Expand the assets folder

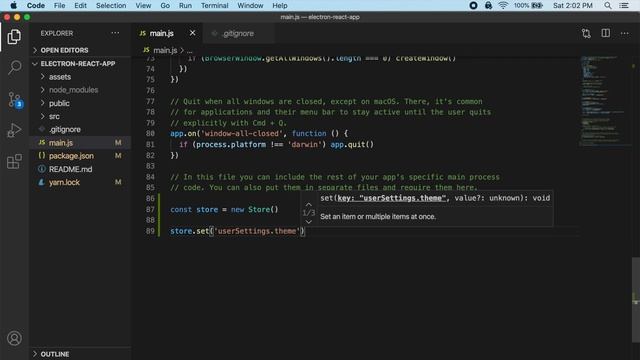(x=60, y=77)
